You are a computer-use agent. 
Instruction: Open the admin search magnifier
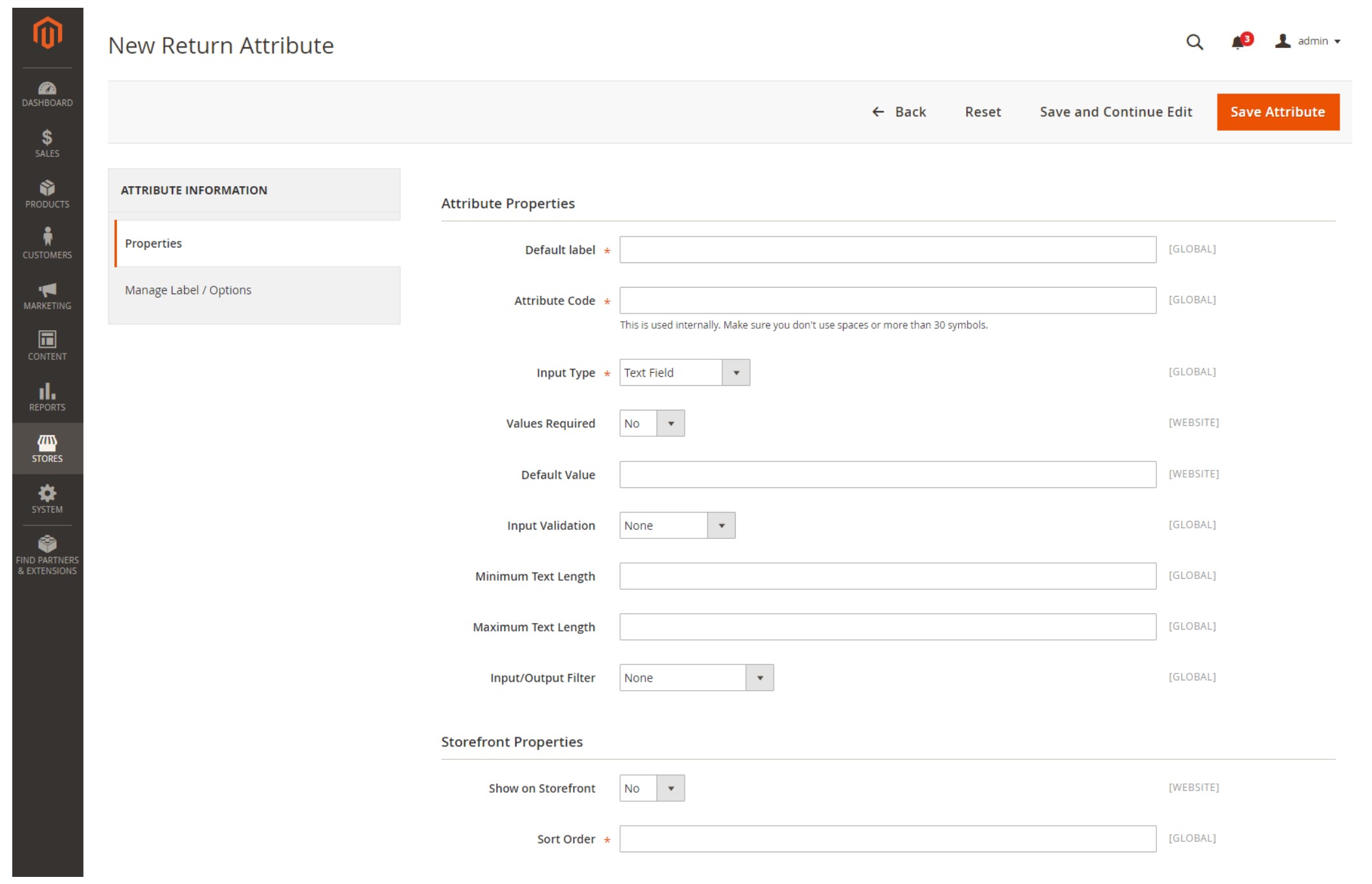(x=1194, y=41)
